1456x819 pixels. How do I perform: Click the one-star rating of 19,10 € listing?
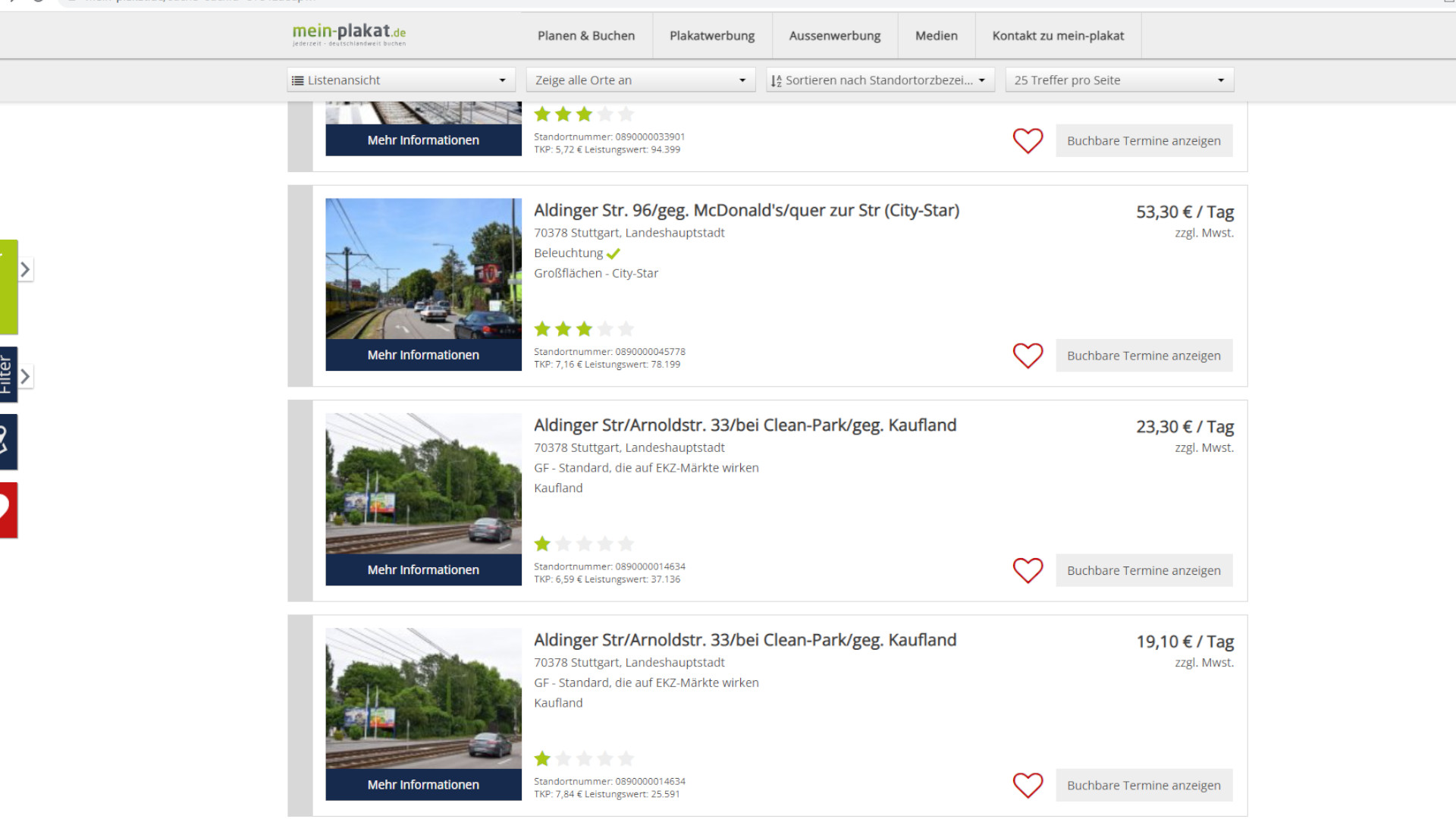pyautogui.click(x=584, y=758)
